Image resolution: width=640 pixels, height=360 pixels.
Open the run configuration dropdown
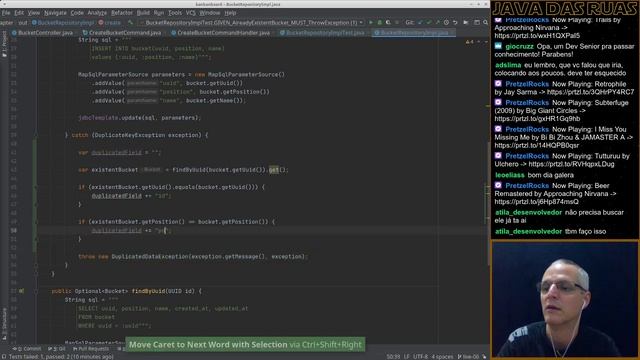pos(252,22)
